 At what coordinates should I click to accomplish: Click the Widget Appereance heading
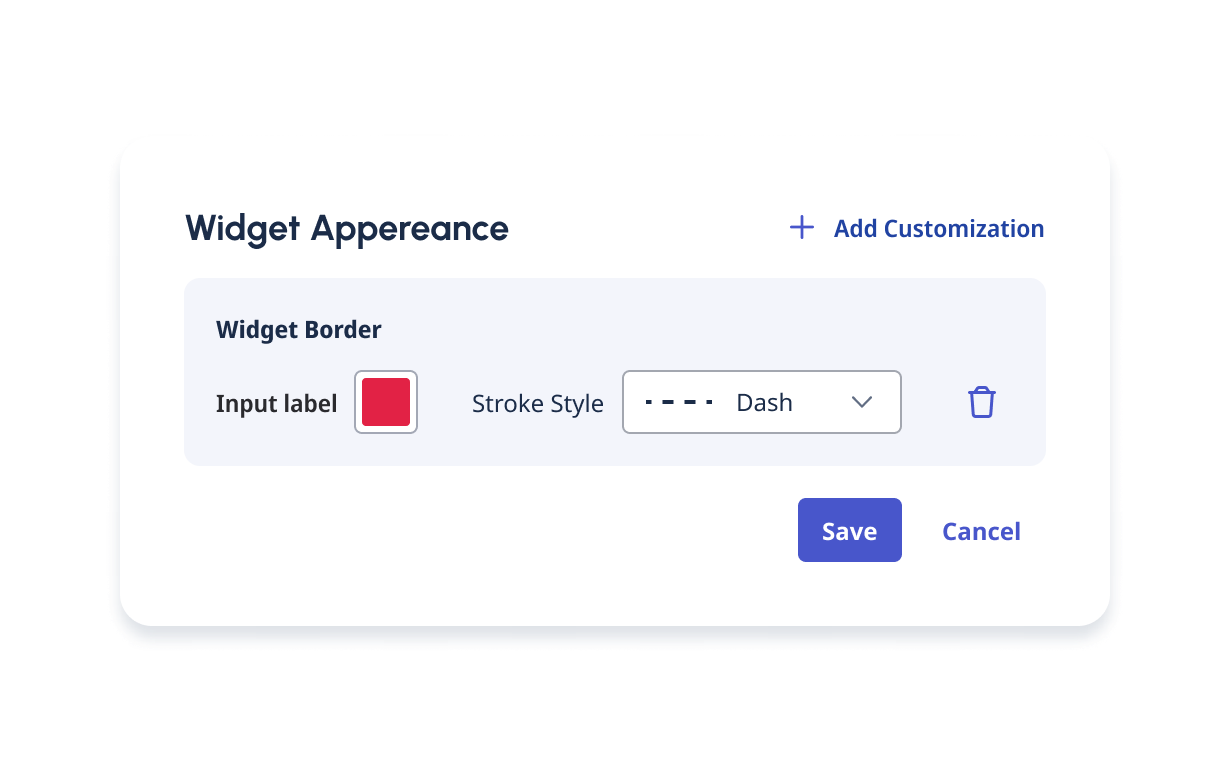[346, 229]
